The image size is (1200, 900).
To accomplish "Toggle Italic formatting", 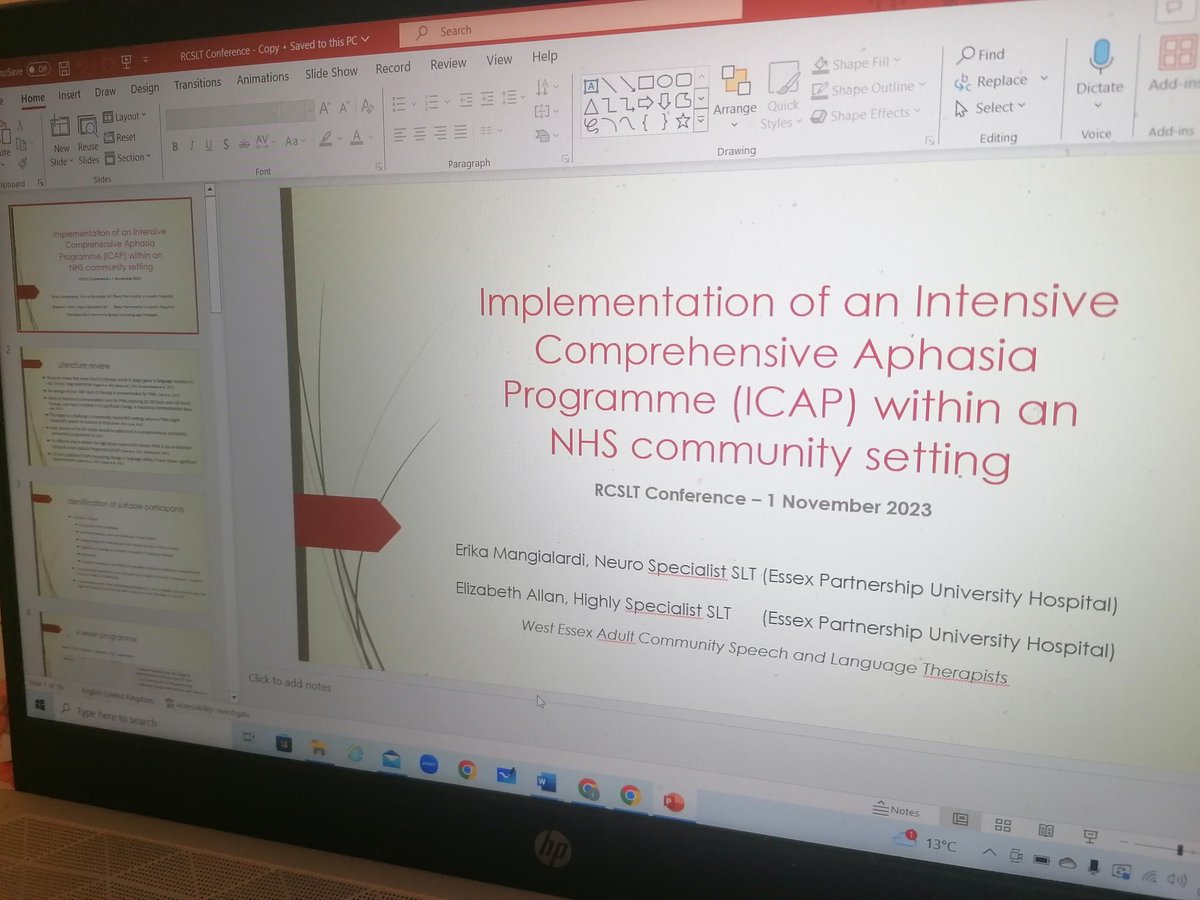I will 191,146.
